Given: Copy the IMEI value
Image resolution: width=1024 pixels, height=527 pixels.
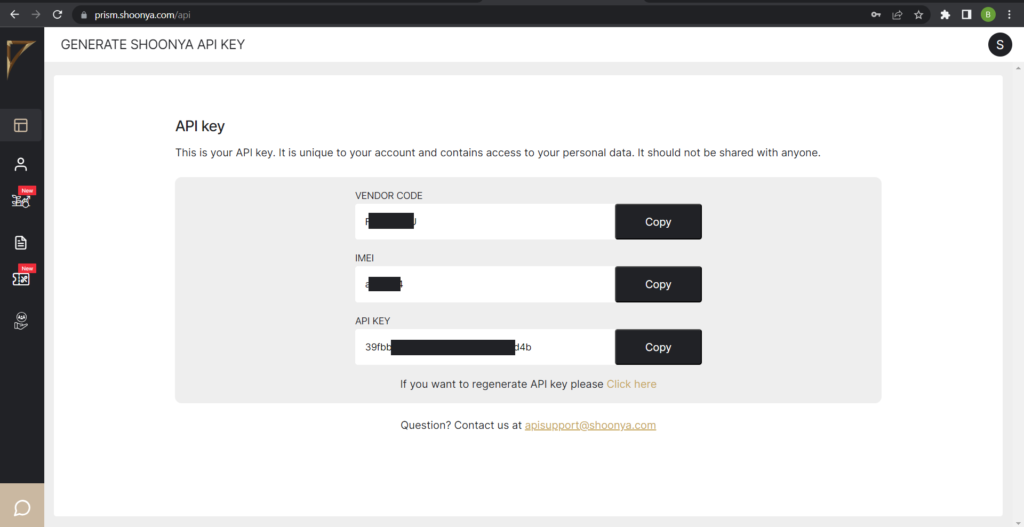Looking at the screenshot, I should point(658,284).
